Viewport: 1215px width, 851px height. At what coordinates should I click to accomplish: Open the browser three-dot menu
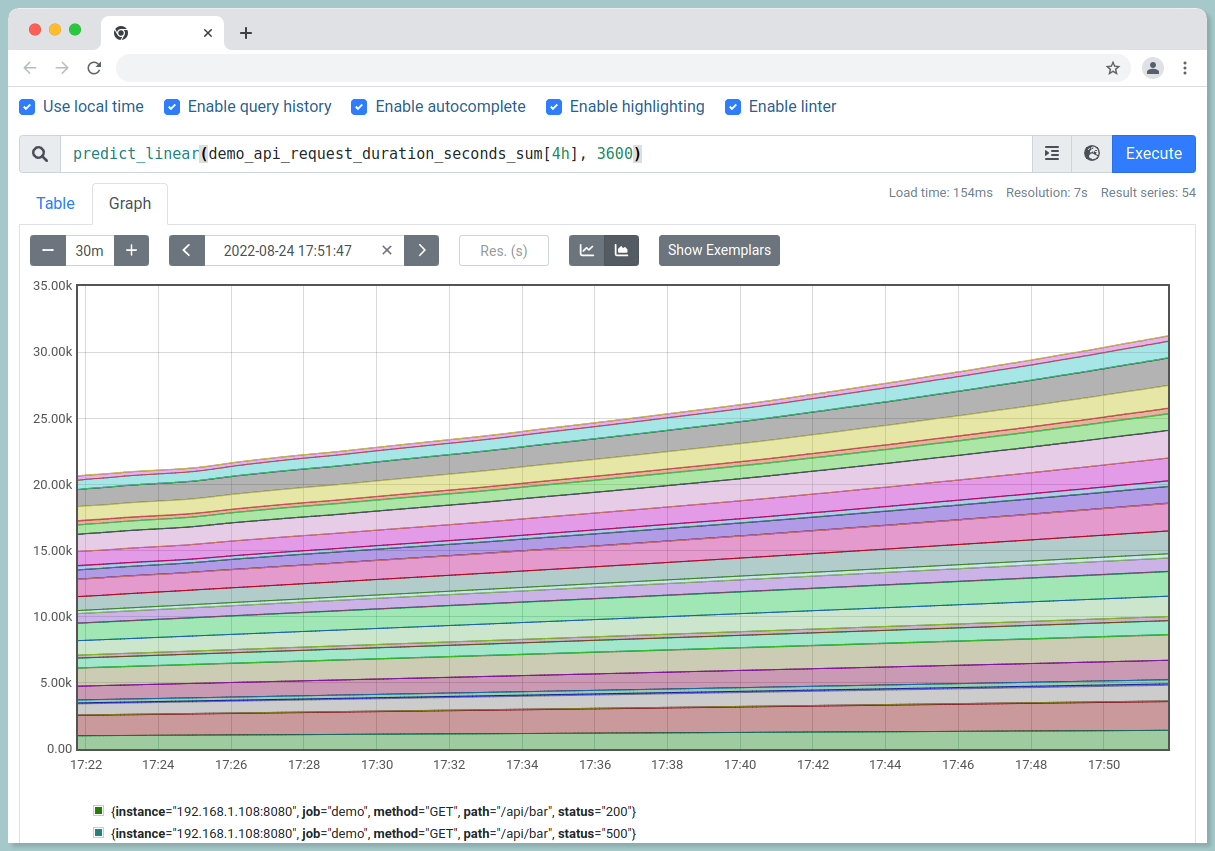pos(1185,68)
